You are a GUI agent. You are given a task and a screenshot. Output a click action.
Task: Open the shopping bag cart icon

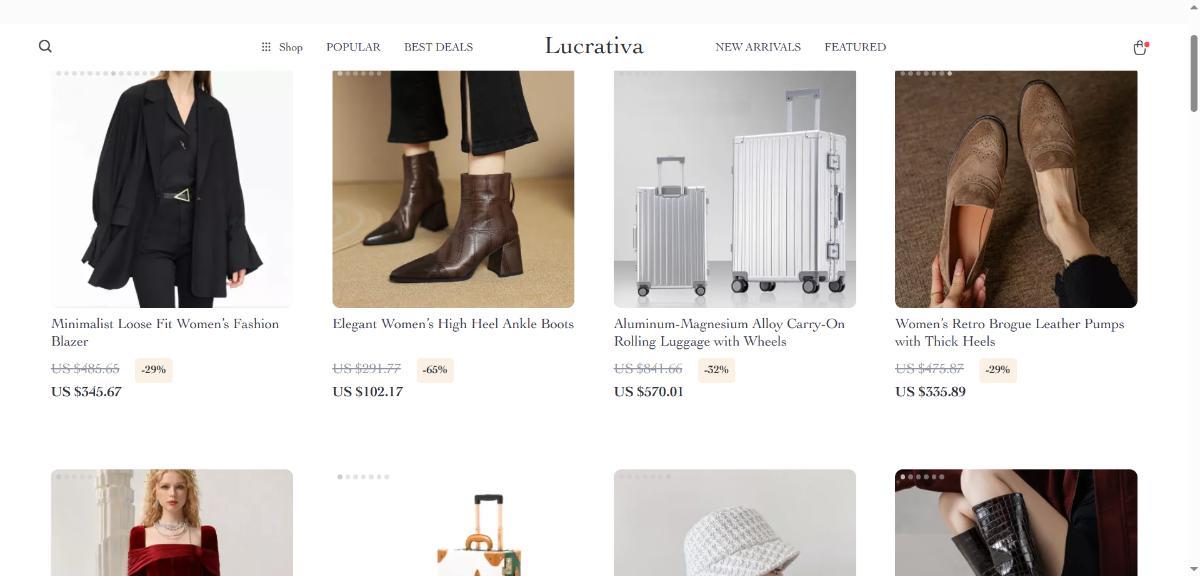[1139, 47]
